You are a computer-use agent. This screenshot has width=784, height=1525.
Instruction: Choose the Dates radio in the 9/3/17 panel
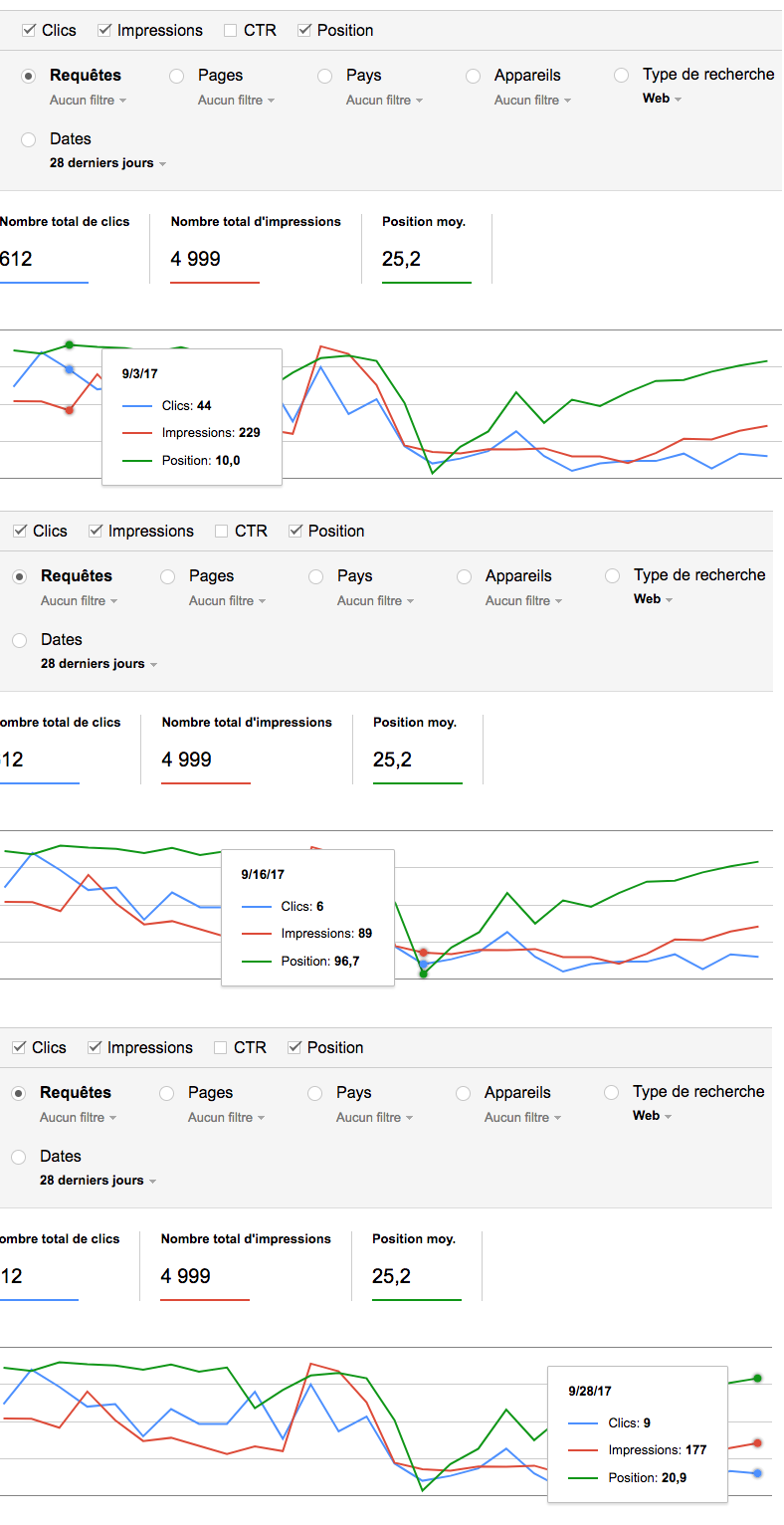(x=29, y=140)
